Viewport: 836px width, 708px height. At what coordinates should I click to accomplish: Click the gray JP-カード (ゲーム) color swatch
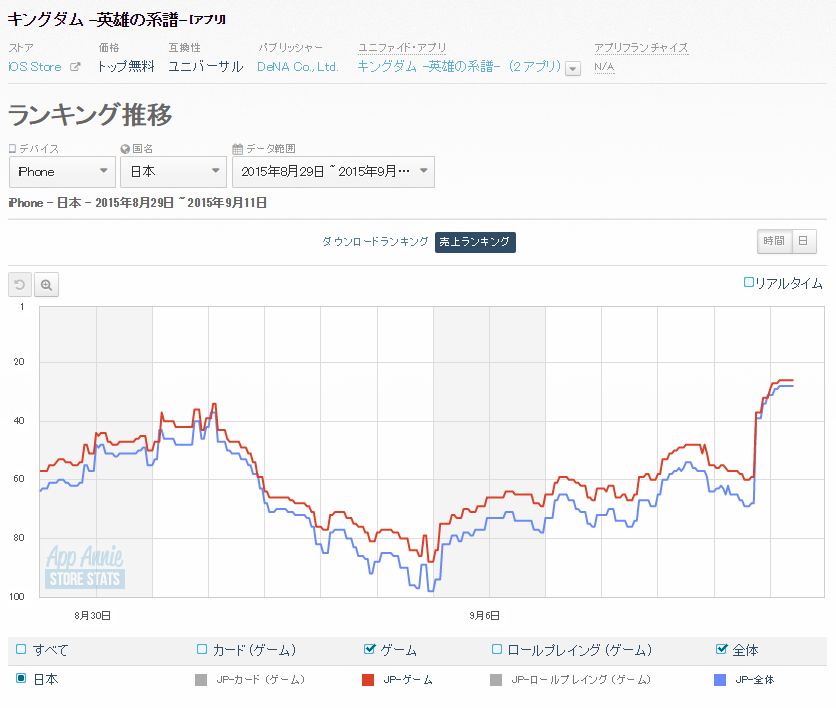tap(201, 680)
